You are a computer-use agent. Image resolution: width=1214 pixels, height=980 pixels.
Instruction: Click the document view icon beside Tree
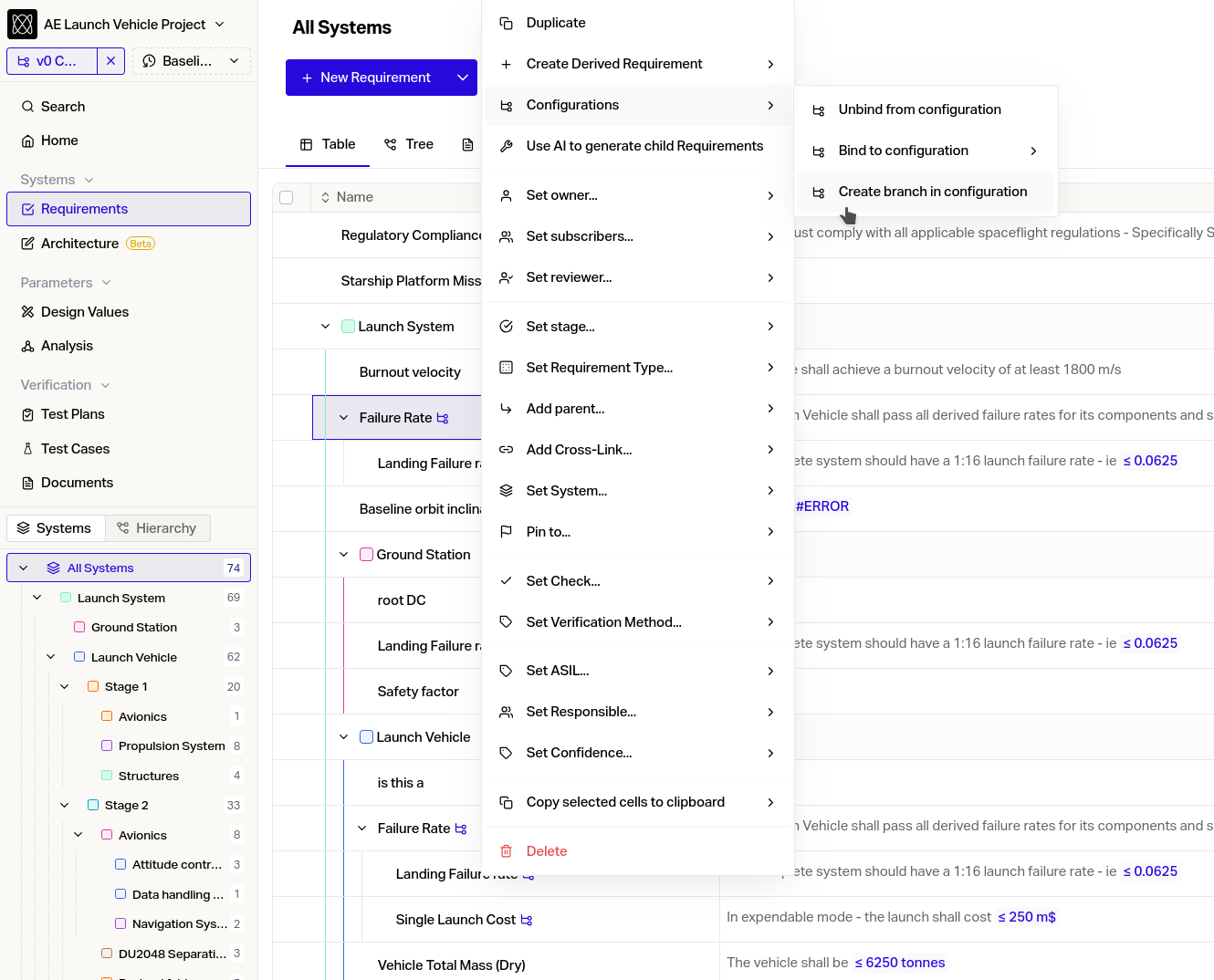point(468,144)
